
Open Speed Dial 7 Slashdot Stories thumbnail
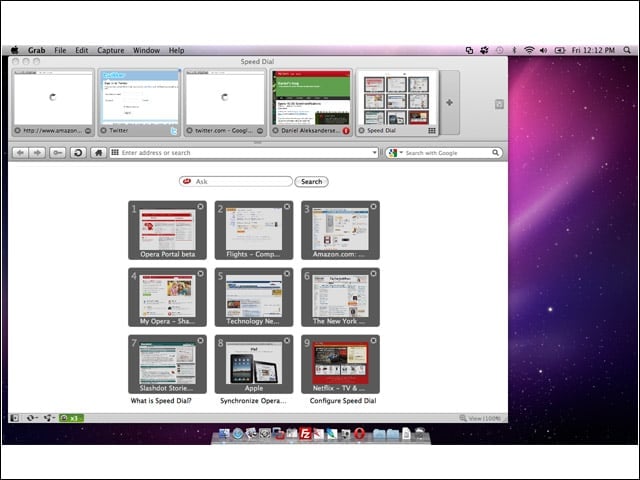[167, 364]
